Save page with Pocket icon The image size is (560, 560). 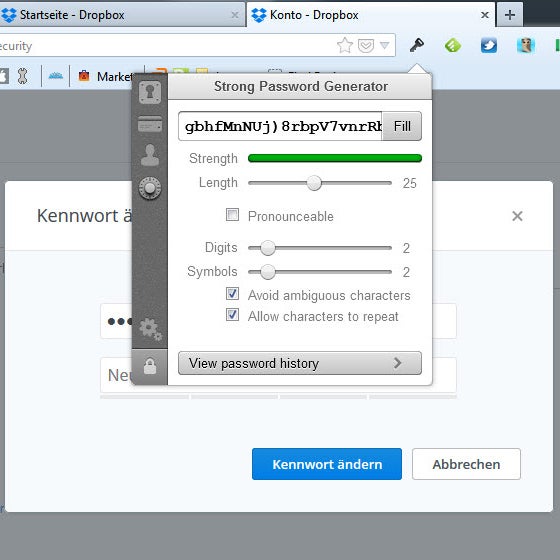point(366,45)
